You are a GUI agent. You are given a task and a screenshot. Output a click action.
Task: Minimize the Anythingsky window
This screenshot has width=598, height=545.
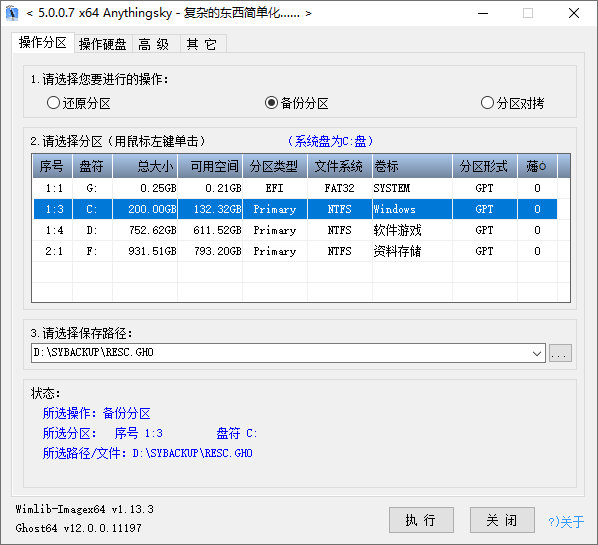coord(483,13)
